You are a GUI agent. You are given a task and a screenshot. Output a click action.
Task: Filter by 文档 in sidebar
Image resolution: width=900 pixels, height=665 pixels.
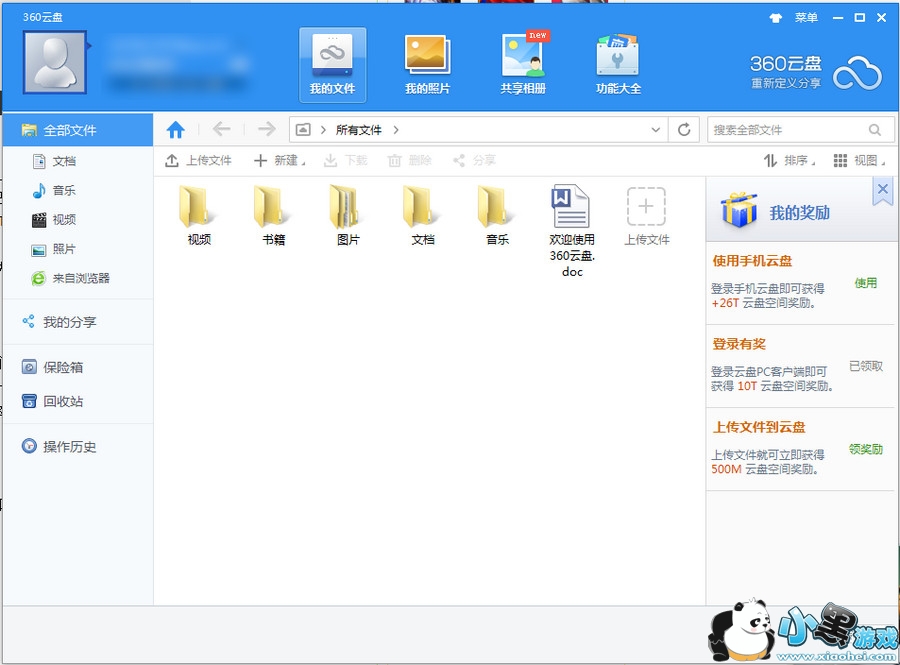[x=64, y=161]
